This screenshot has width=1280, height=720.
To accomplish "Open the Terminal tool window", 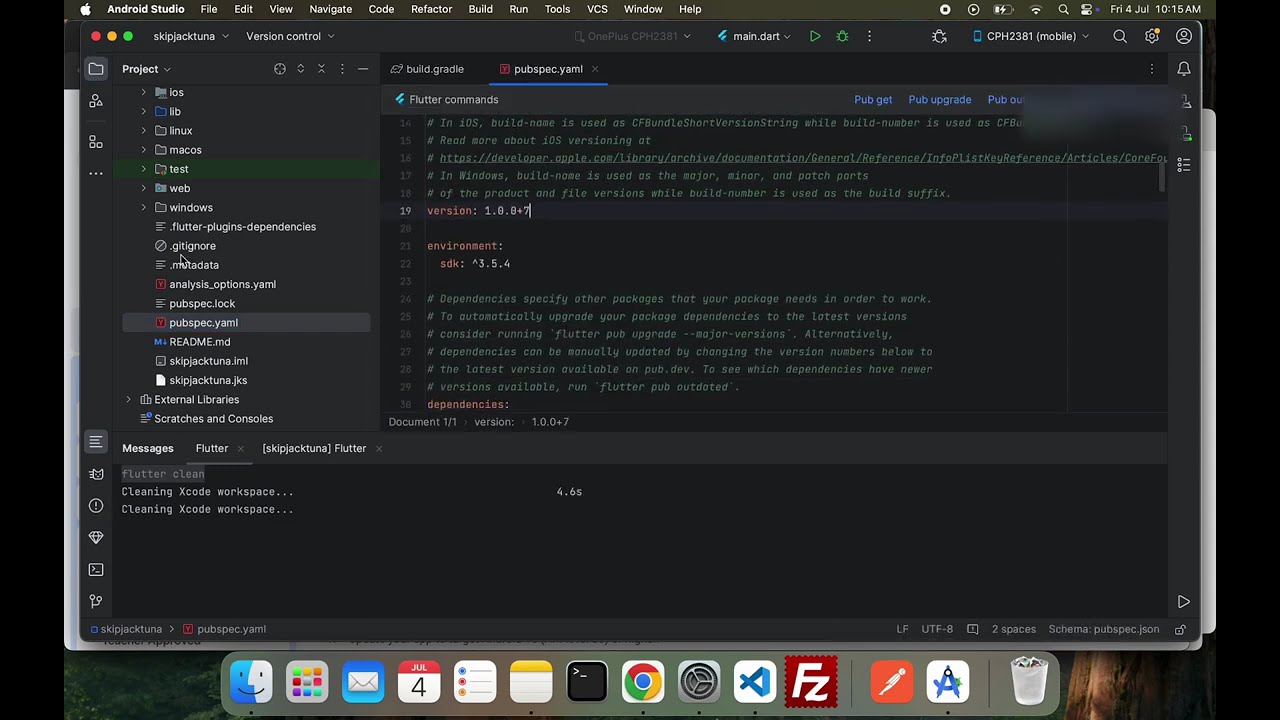I will click(96, 569).
